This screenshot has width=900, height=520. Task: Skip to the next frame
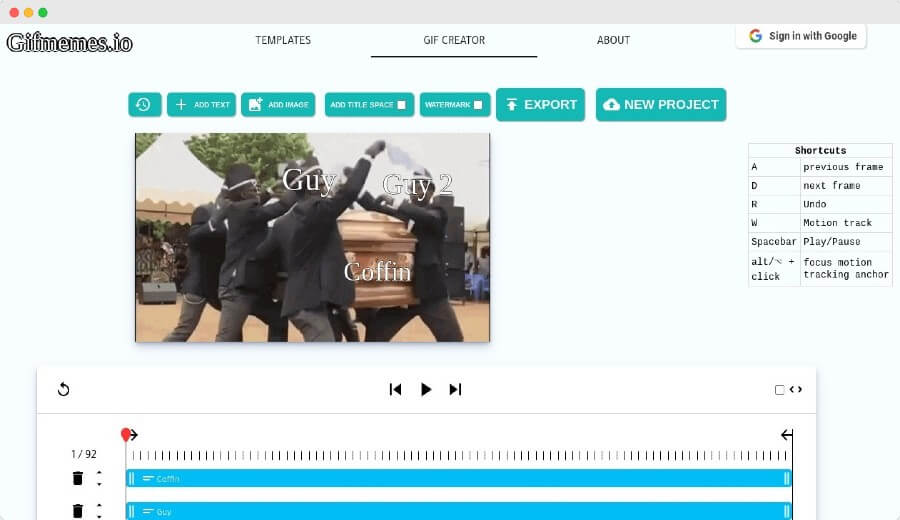coord(455,389)
